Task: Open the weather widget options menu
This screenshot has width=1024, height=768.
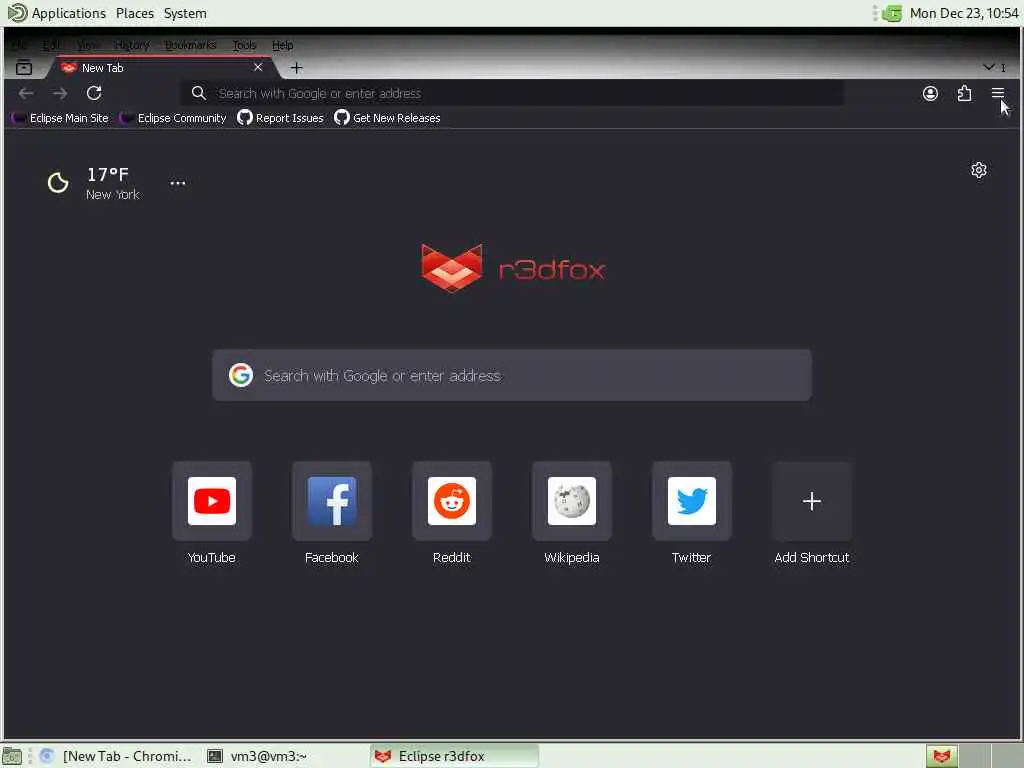Action: point(178,183)
